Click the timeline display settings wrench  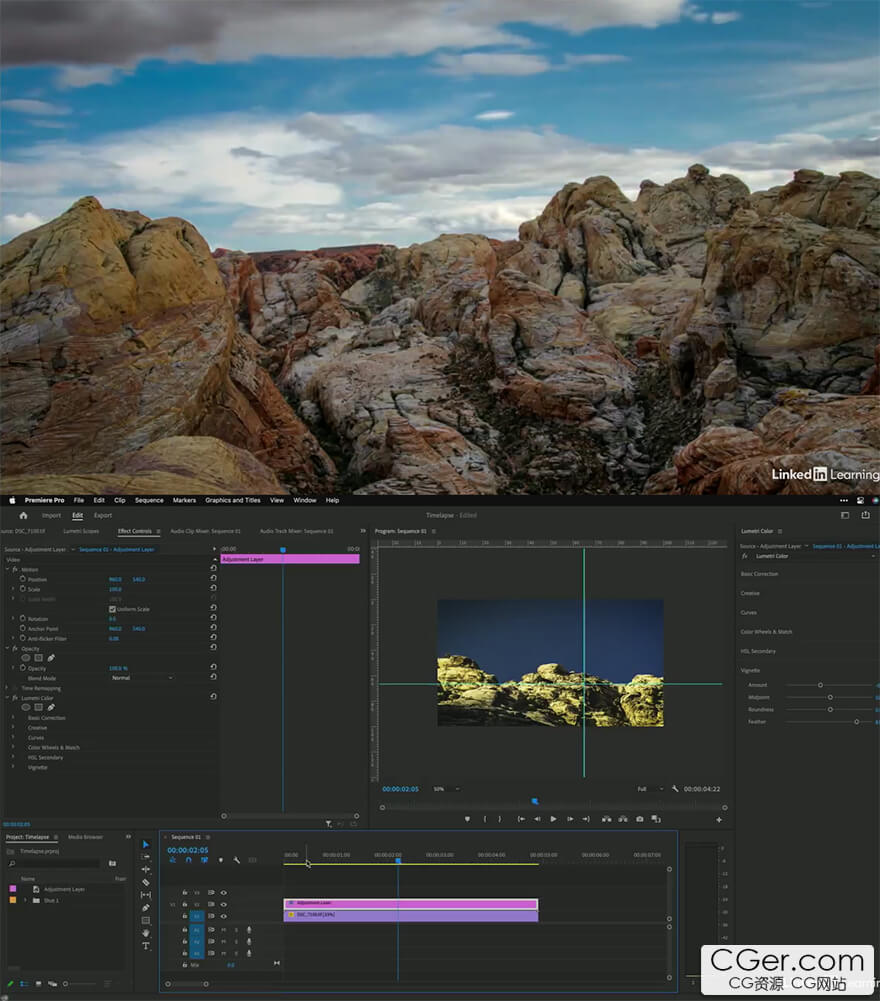[x=236, y=861]
